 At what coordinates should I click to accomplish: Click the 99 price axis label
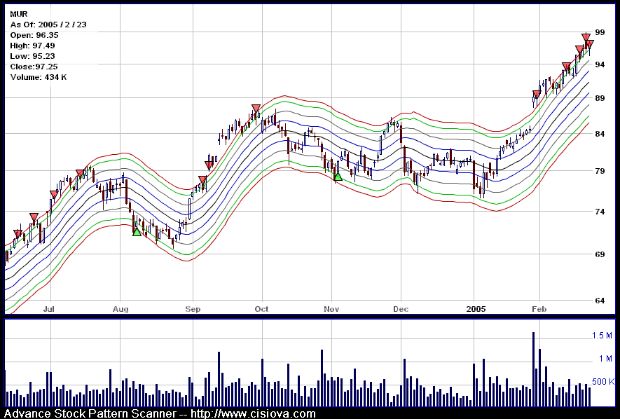600,32
